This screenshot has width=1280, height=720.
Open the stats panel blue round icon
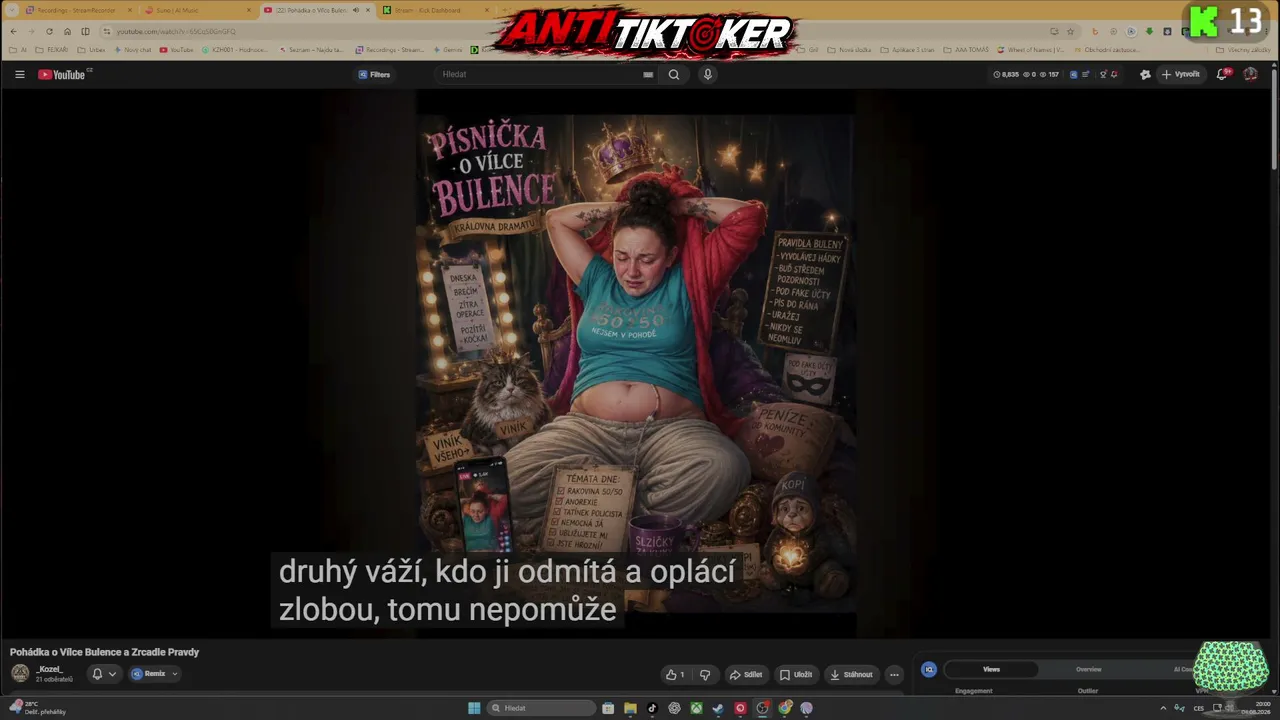pos(929,669)
